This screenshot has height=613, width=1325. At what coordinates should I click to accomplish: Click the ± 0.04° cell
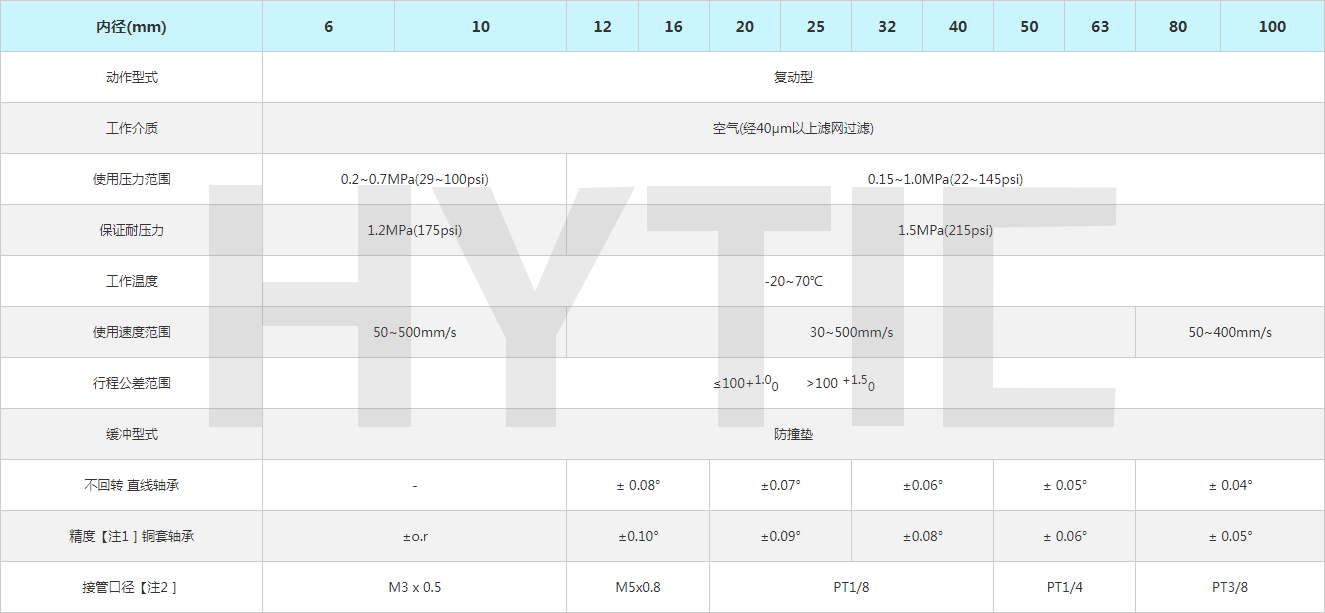(x=1230, y=485)
